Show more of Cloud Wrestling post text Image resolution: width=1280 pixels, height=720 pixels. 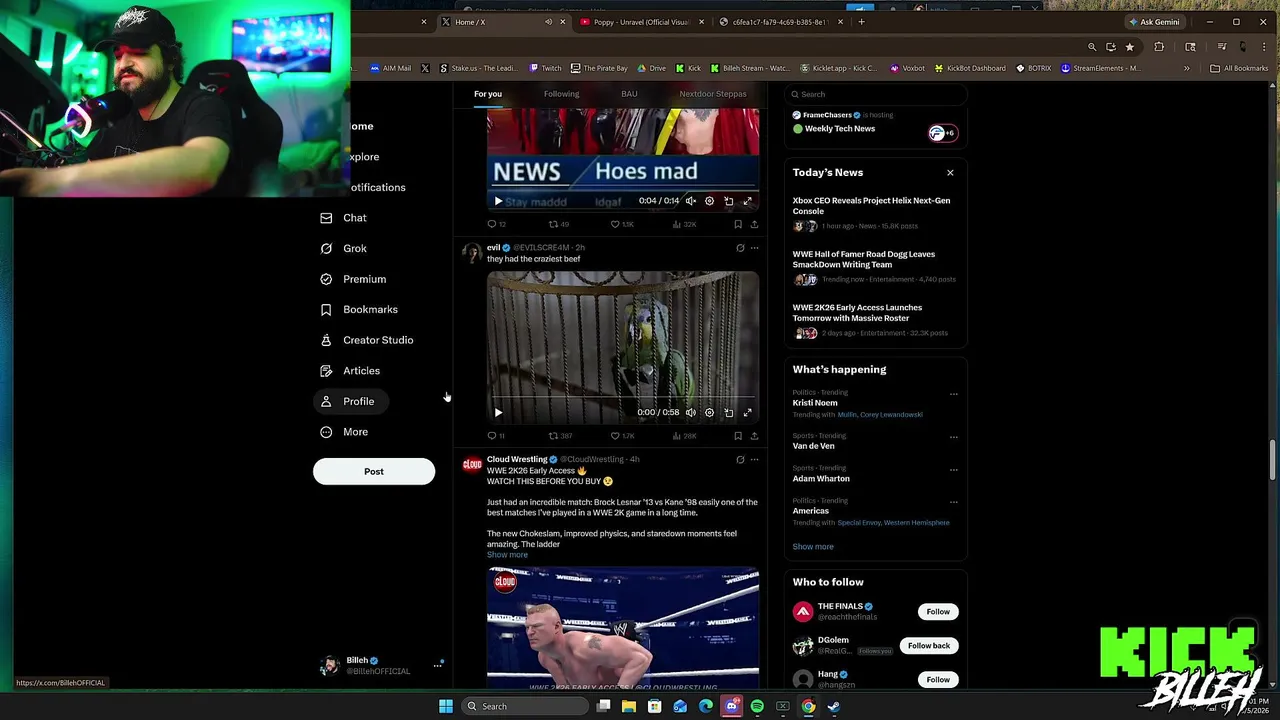coord(507,555)
